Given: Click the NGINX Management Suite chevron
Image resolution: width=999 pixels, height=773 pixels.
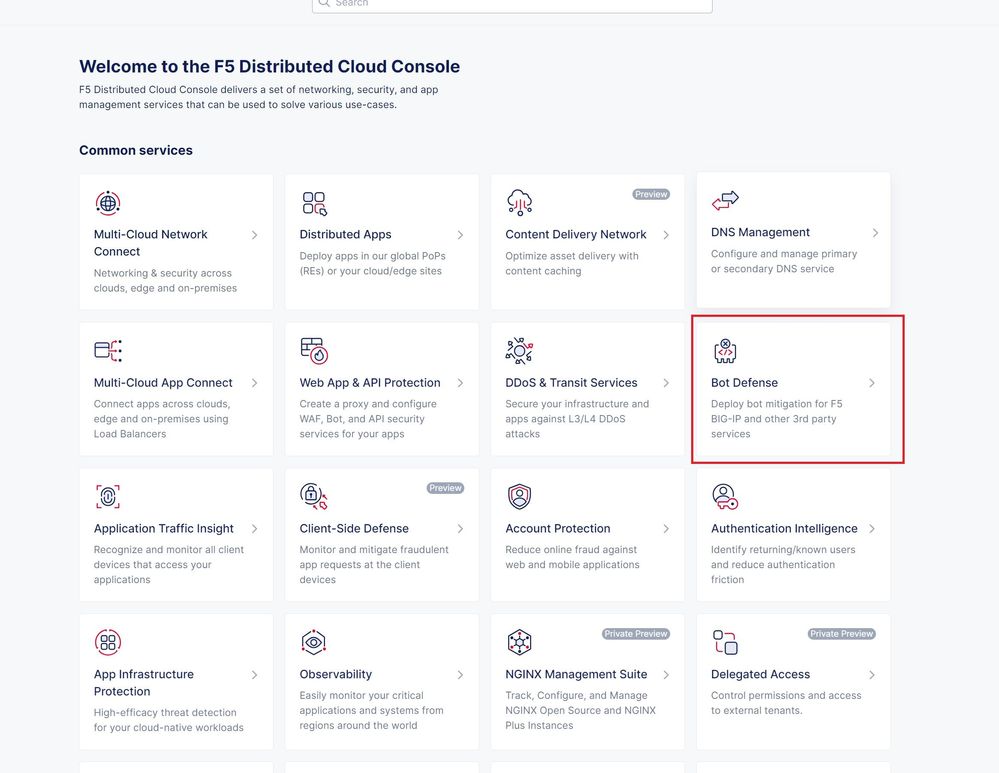Looking at the screenshot, I should coord(666,675).
